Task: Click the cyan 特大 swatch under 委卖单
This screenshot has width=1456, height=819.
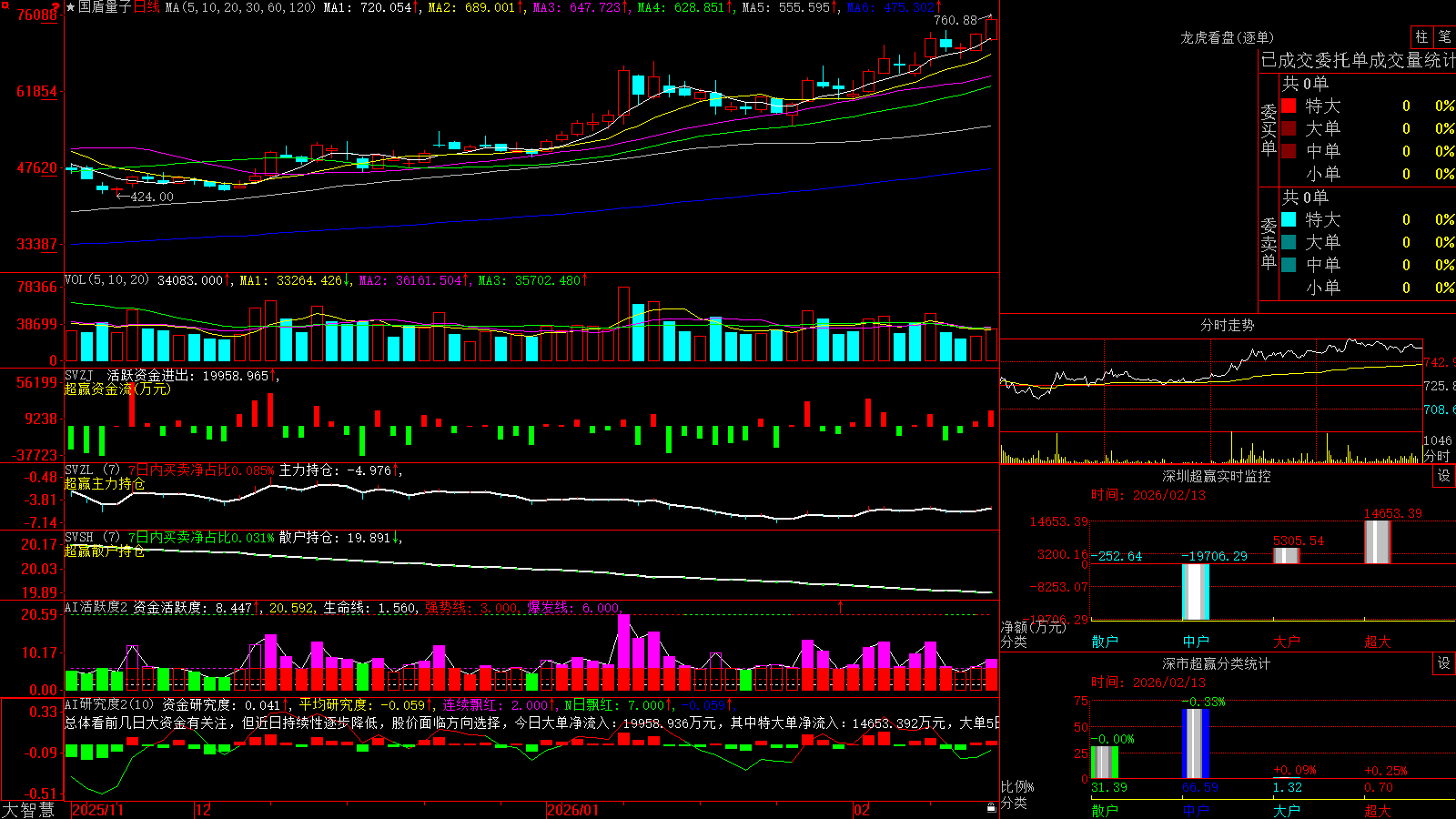Action: tap(1289, 219)
